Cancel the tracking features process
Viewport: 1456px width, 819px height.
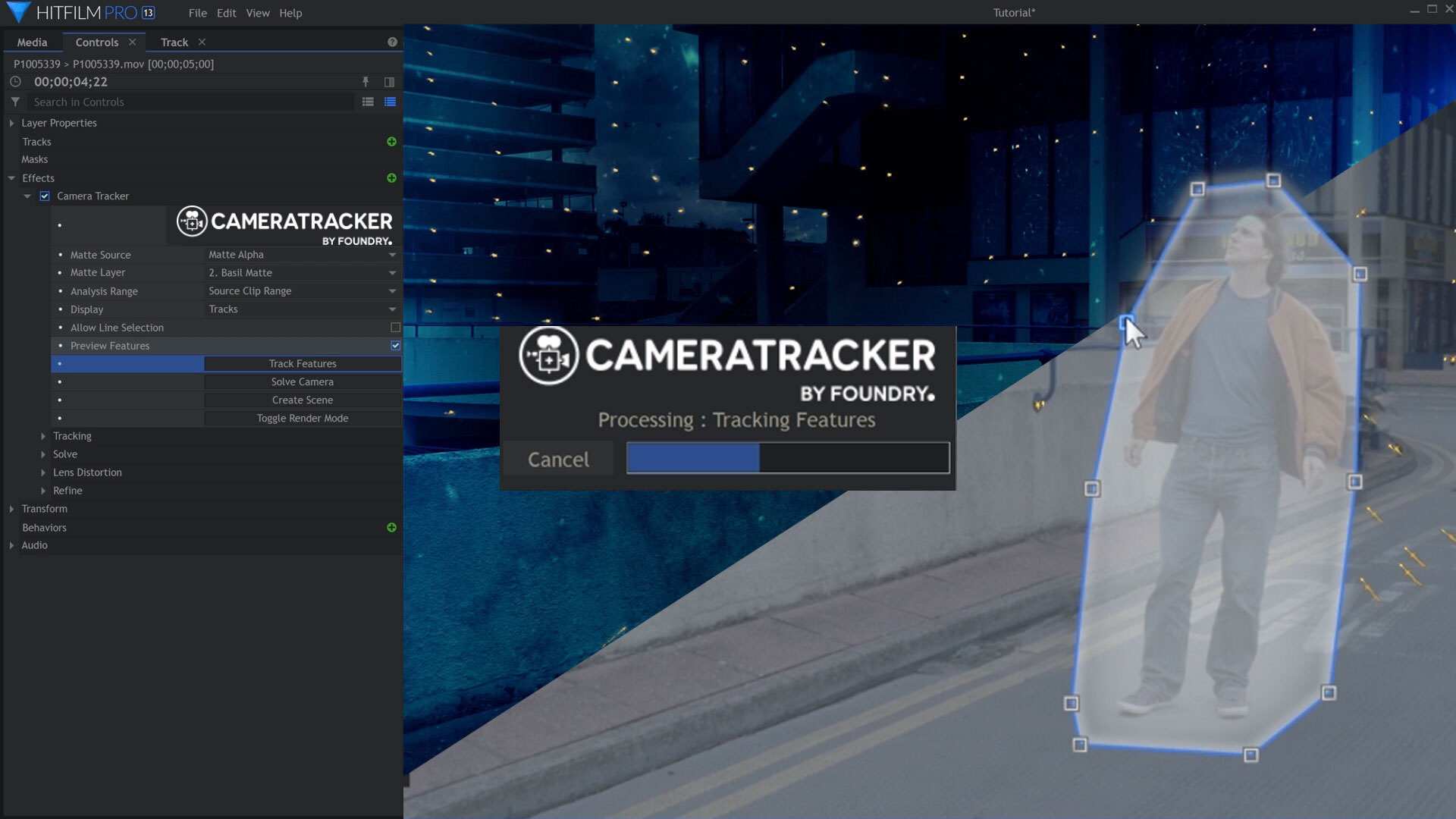pos(558,460)
